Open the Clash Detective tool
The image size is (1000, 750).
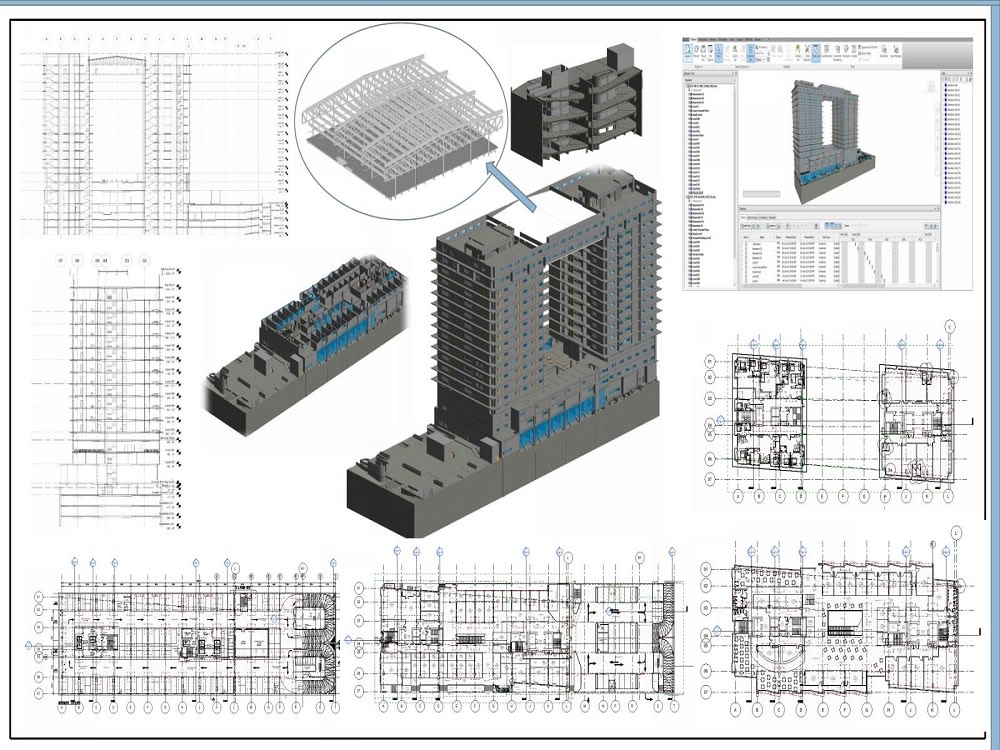(808, 50)
